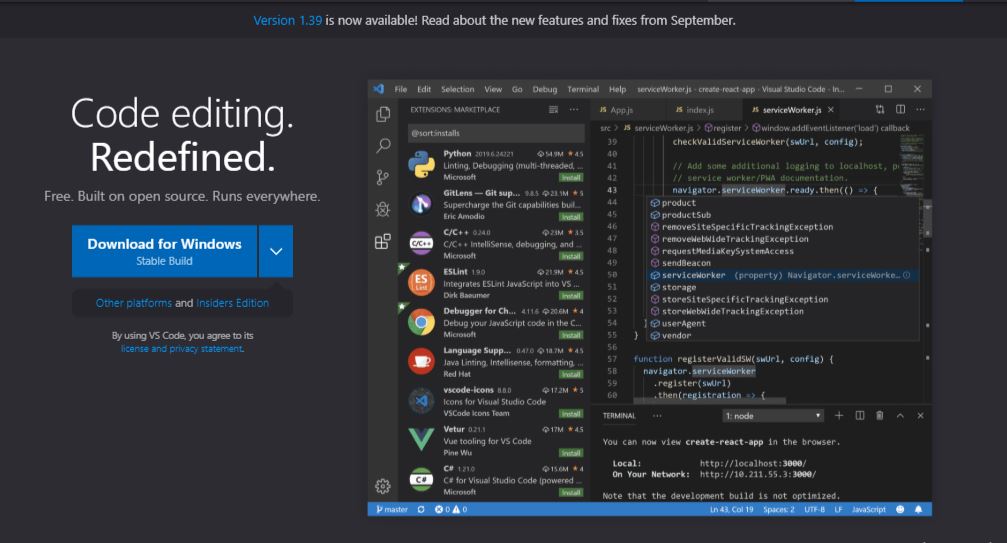Open the Manage gear icon in activity bar
1007x543 pixels.
383,486
